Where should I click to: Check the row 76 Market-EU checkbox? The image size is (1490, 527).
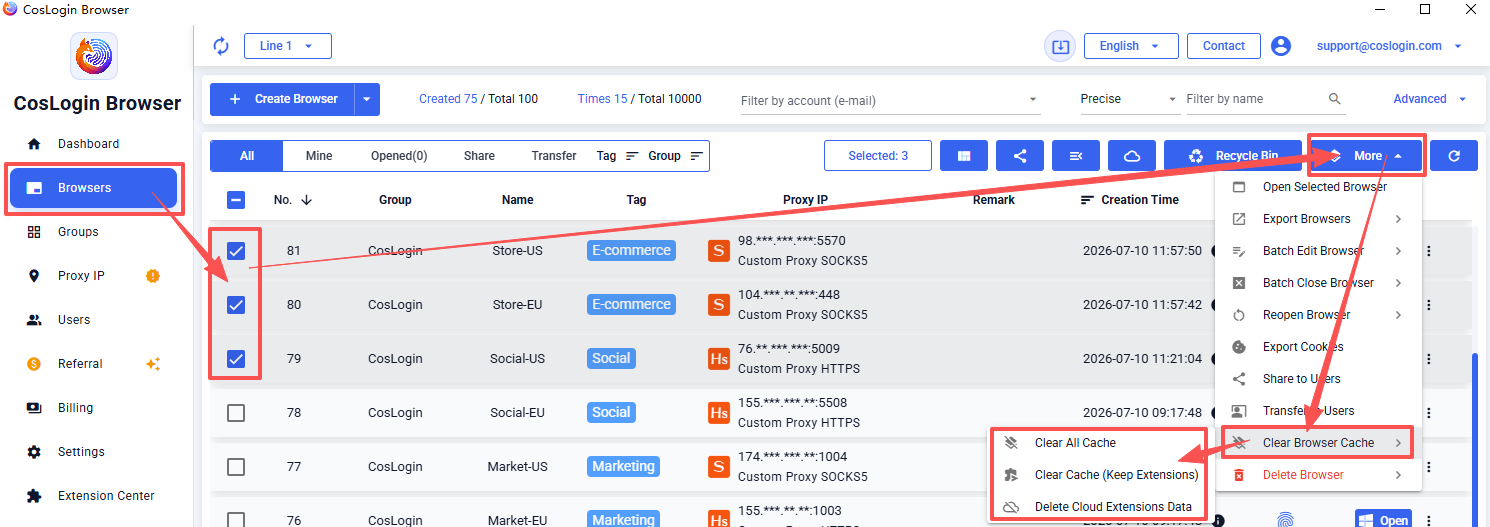pos(236,520)
